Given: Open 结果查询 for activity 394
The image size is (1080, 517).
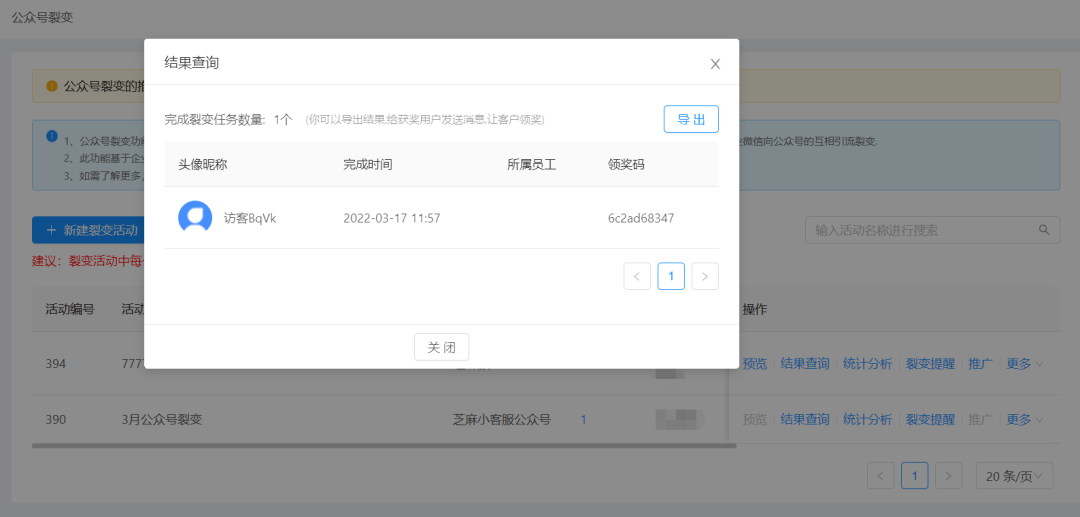Looking at the screenshot, I should (804, 364).
